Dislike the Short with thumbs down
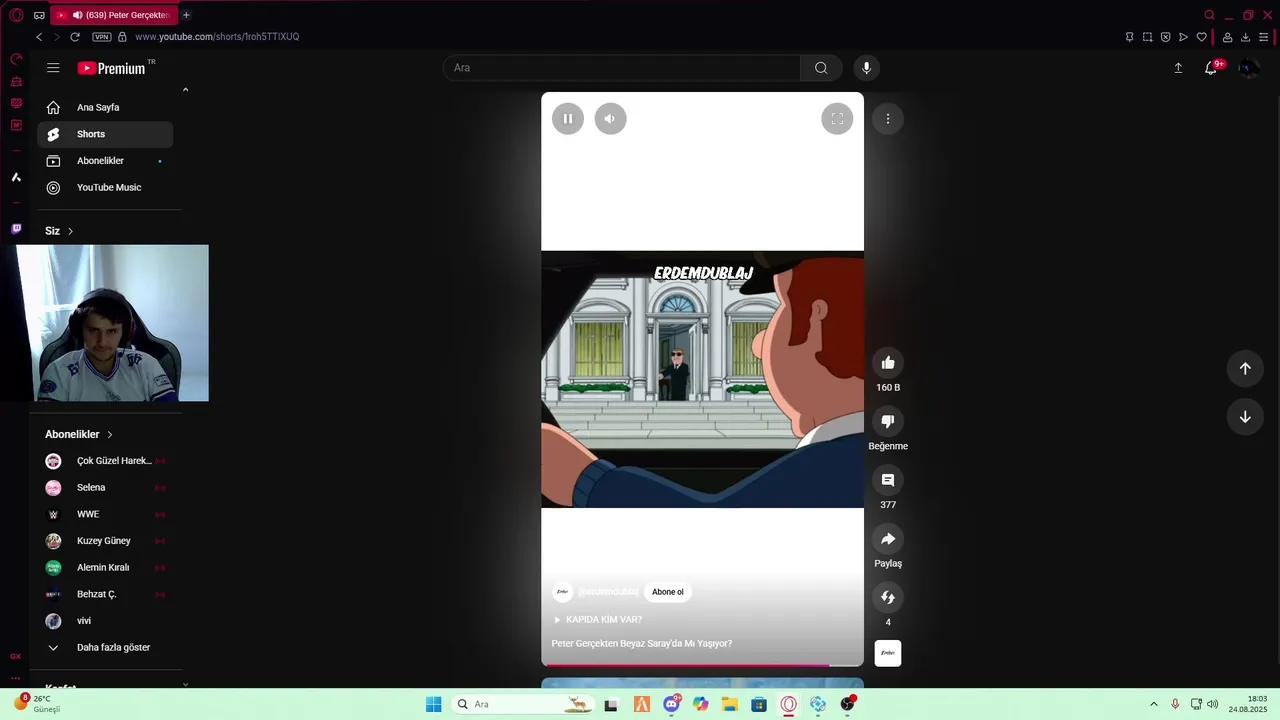The image size is (1280, 720). (888, 421)
